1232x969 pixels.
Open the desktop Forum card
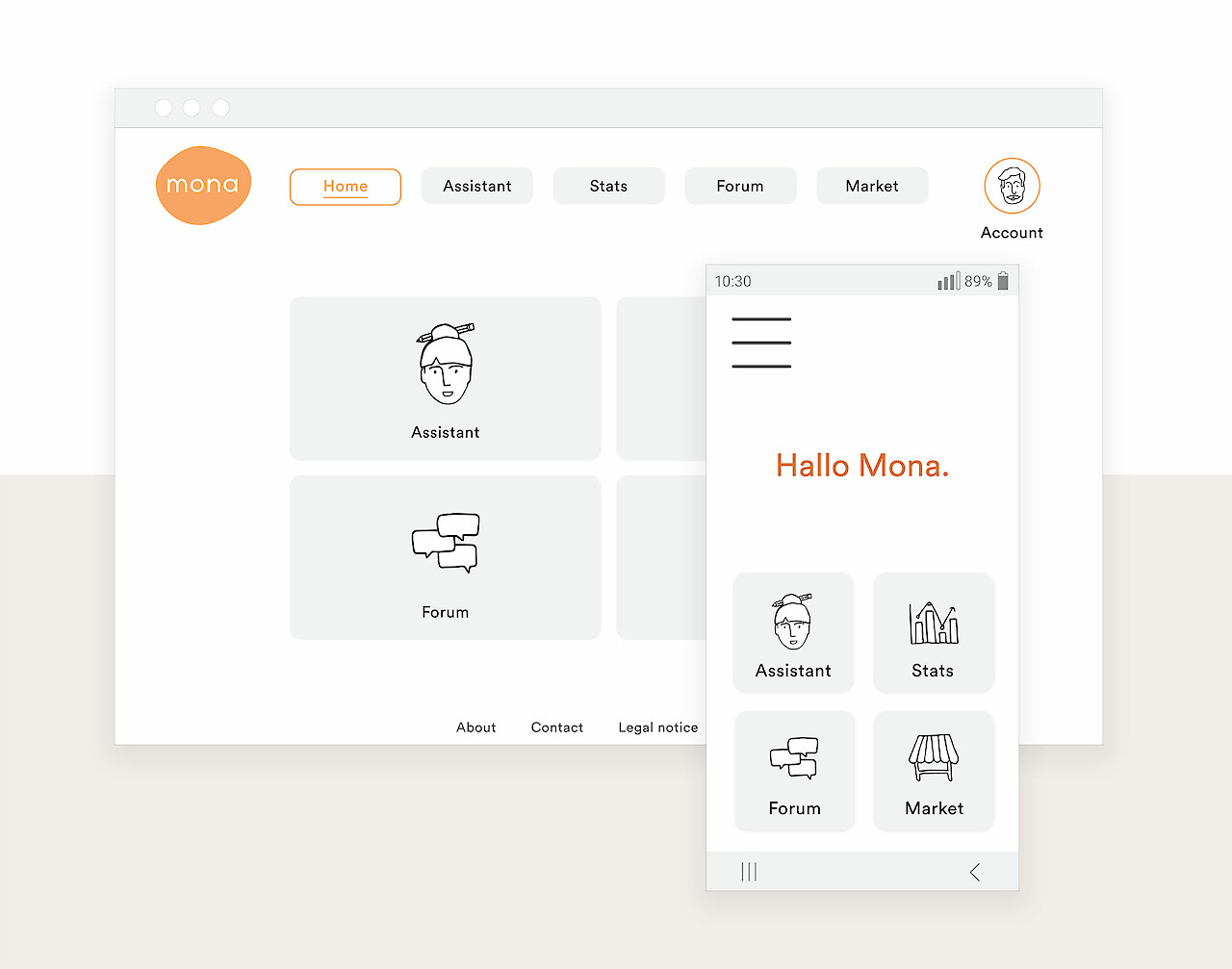445,557
